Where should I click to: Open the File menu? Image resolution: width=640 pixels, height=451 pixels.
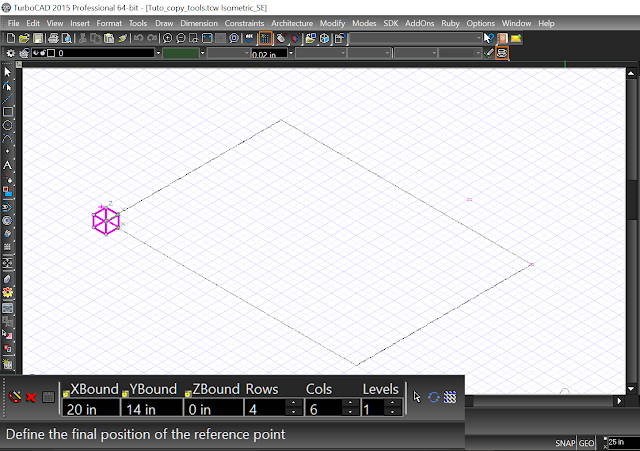pos(13,23)
